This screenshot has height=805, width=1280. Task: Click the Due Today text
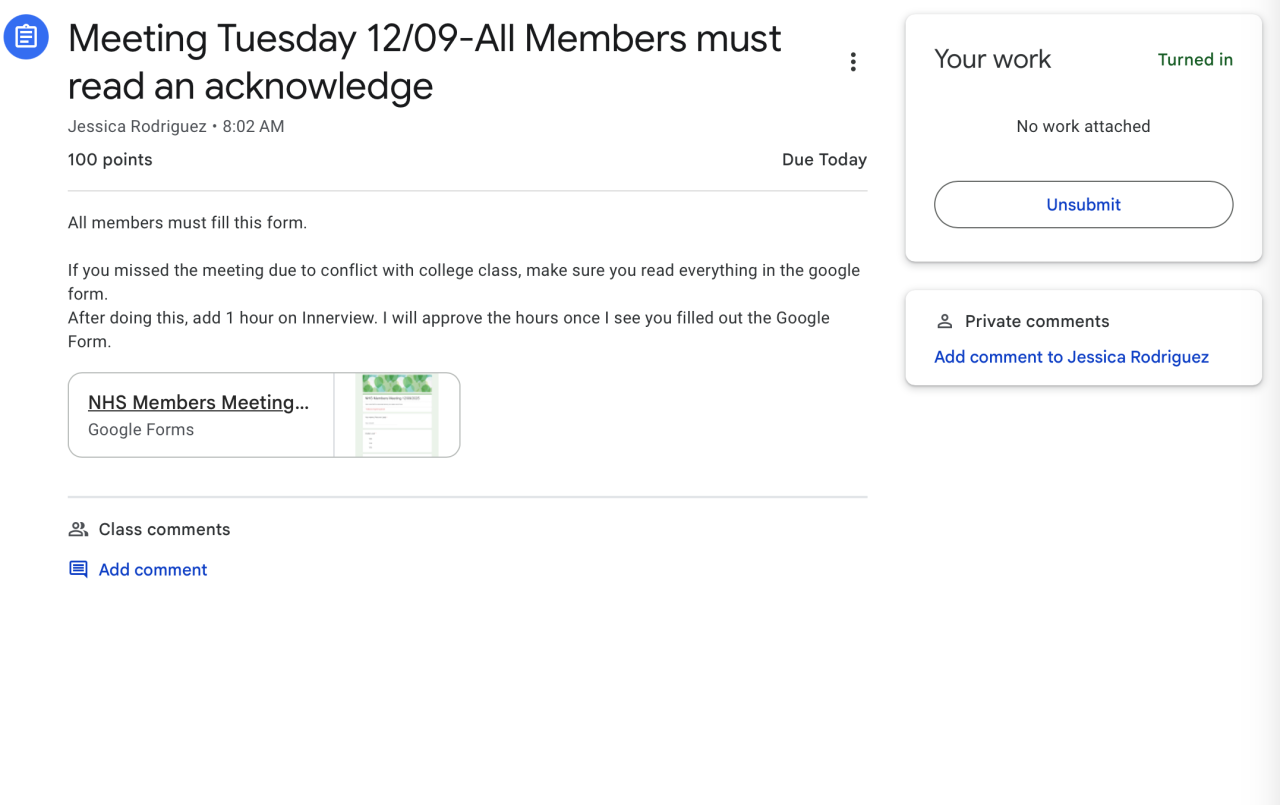824,160
